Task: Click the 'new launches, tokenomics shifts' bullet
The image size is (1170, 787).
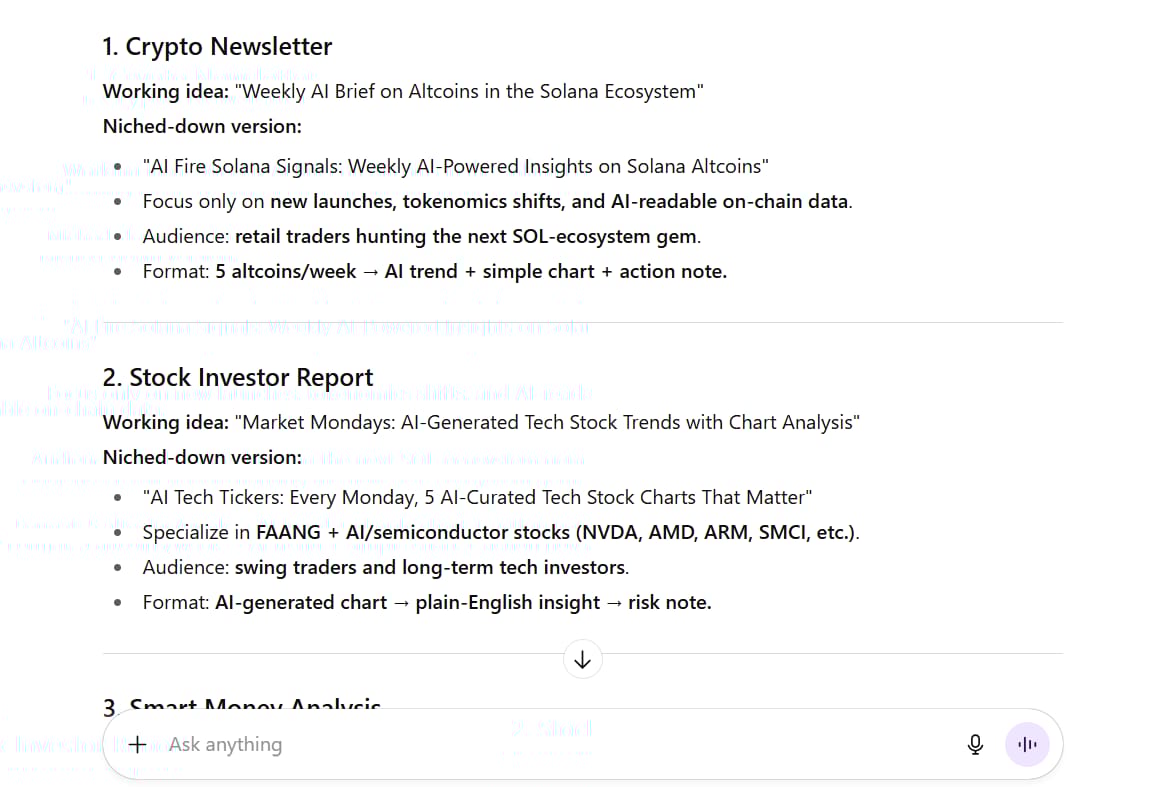Action: 497,201
